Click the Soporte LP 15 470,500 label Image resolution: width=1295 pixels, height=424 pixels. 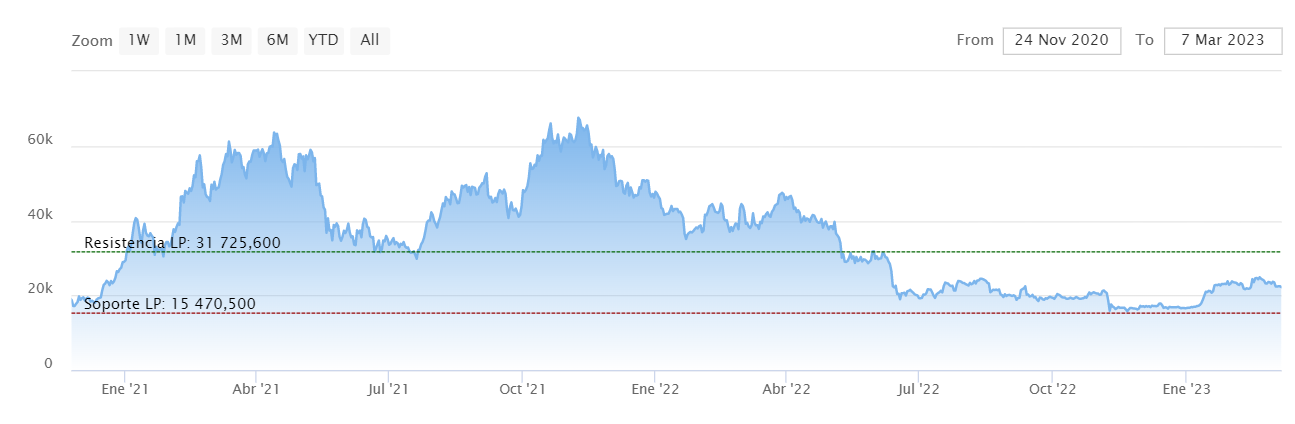[x=170, y=304]
